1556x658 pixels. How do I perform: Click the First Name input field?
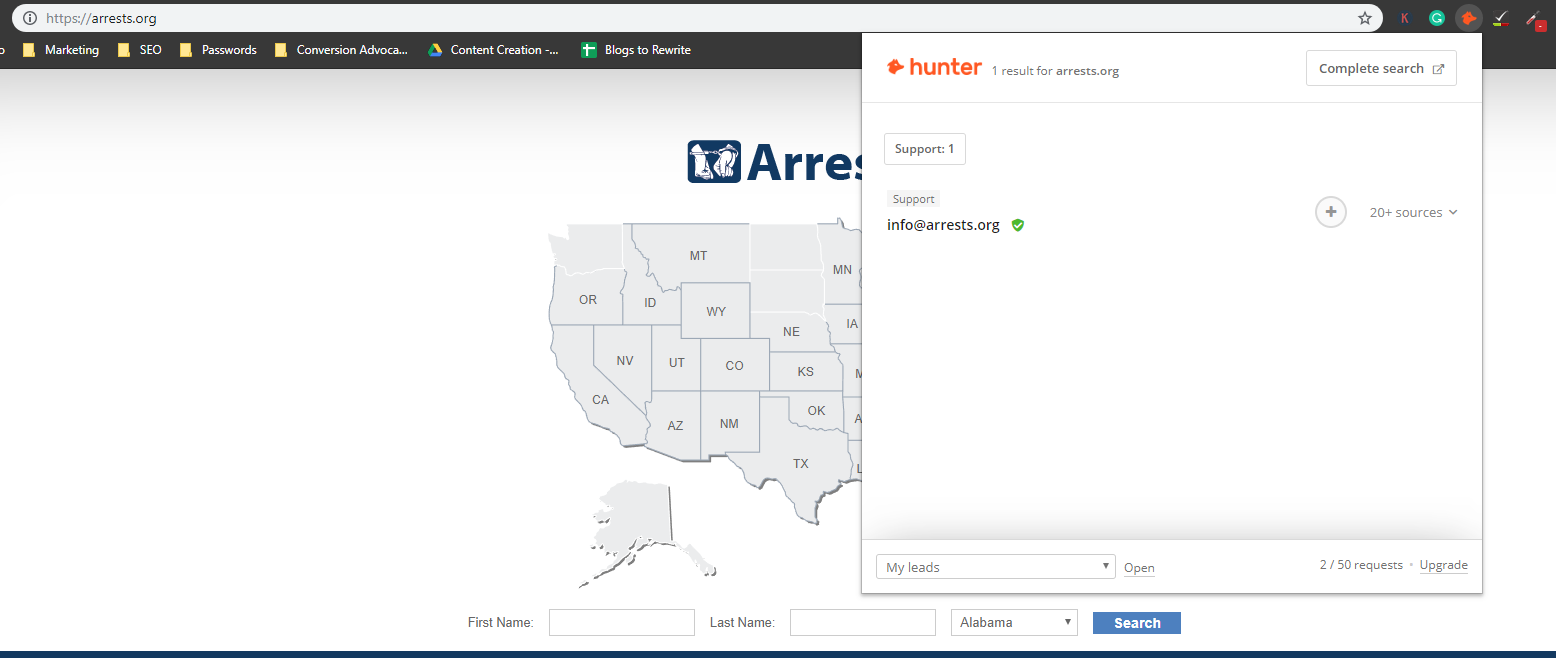coord(622,623)
